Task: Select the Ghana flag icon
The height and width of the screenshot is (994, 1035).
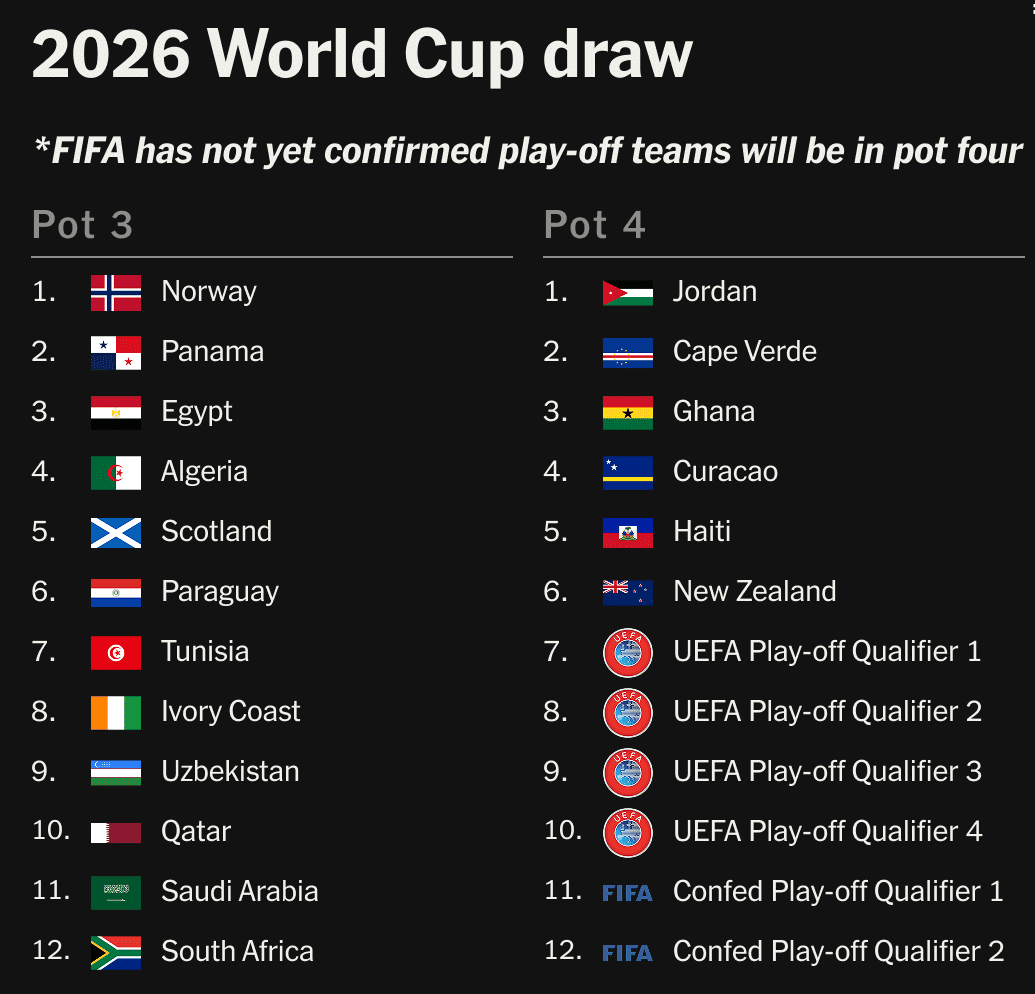Action: pyautogui.click(x=628, y=413)
